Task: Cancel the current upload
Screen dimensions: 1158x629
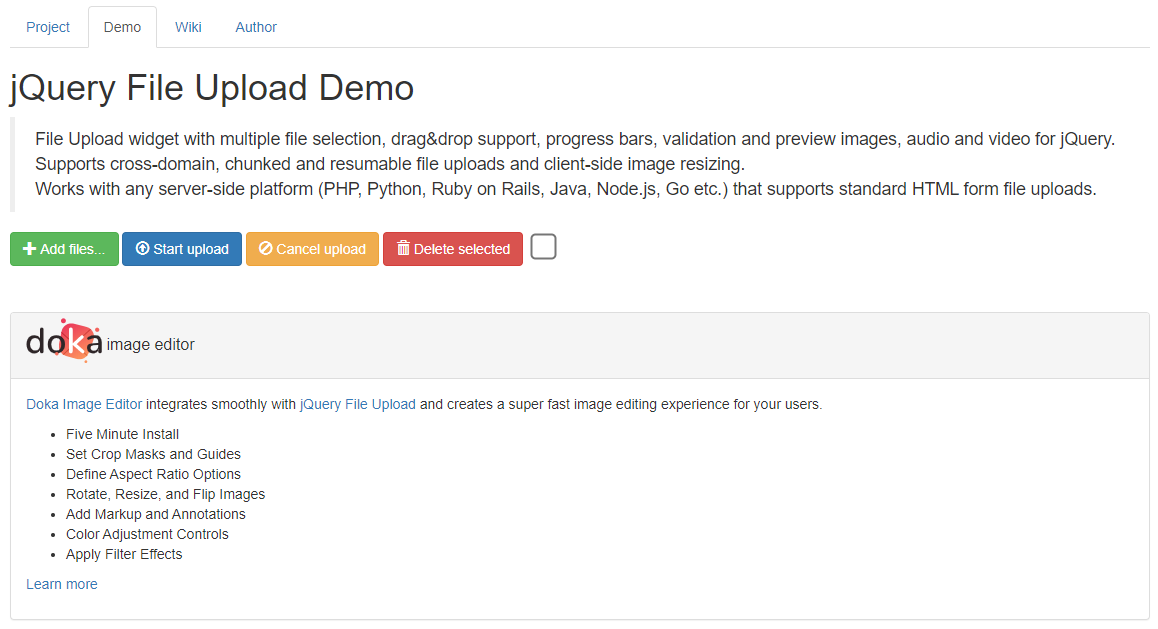Action: pos(312,249)
